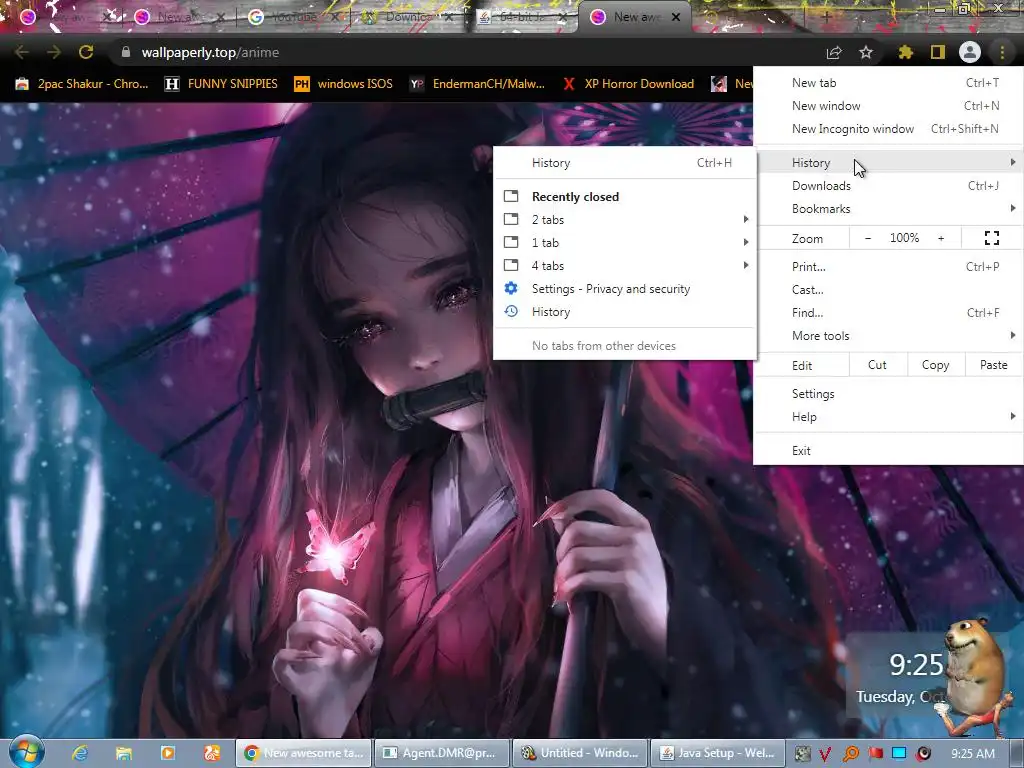Viewport: 1024px width, 768px height.
Task: Open a new tab with plus button
Action: click(826, 18)
